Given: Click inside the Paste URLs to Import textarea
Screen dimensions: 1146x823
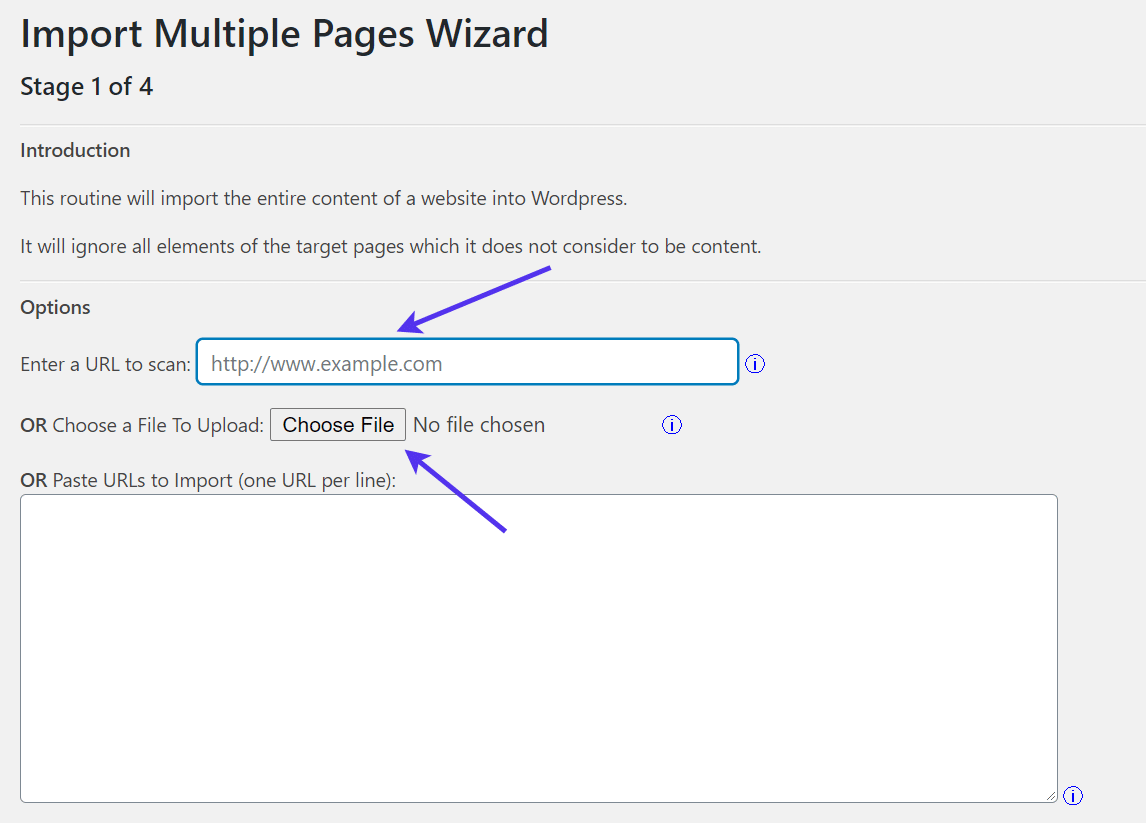Looking at the screenshot, I should (538, 648).
